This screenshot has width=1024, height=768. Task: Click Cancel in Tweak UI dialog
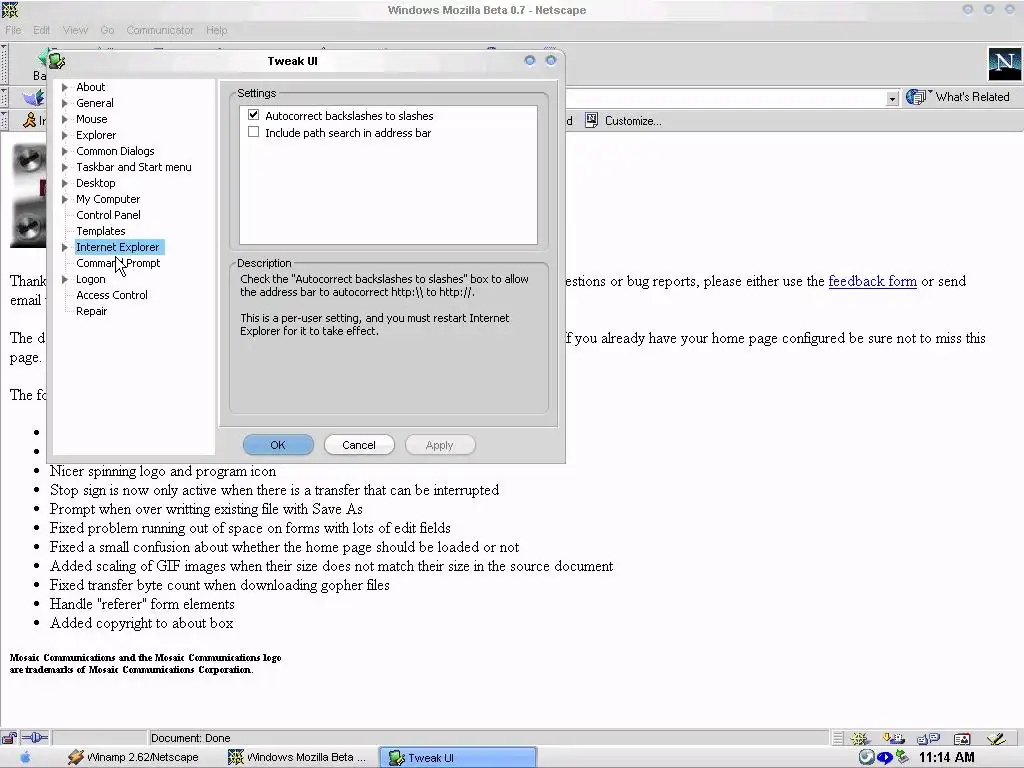pos(359,445)
